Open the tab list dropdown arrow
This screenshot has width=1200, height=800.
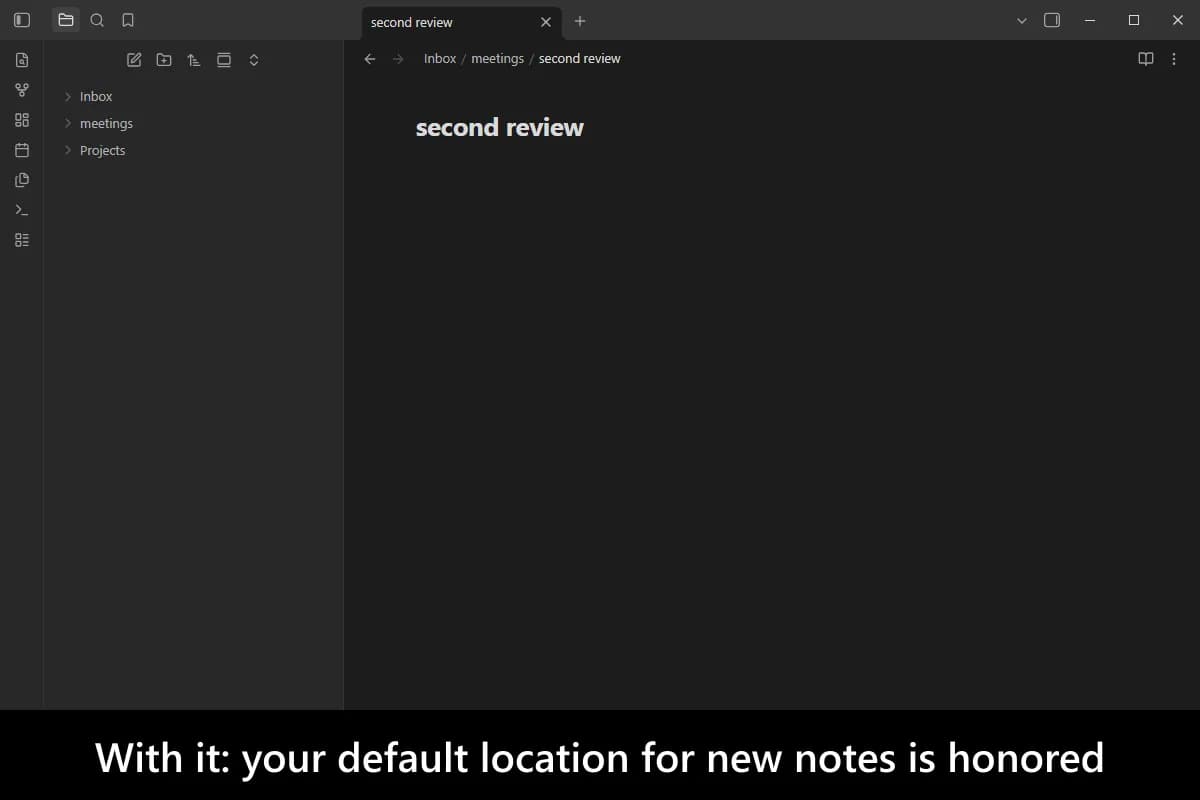[1021, 20]
